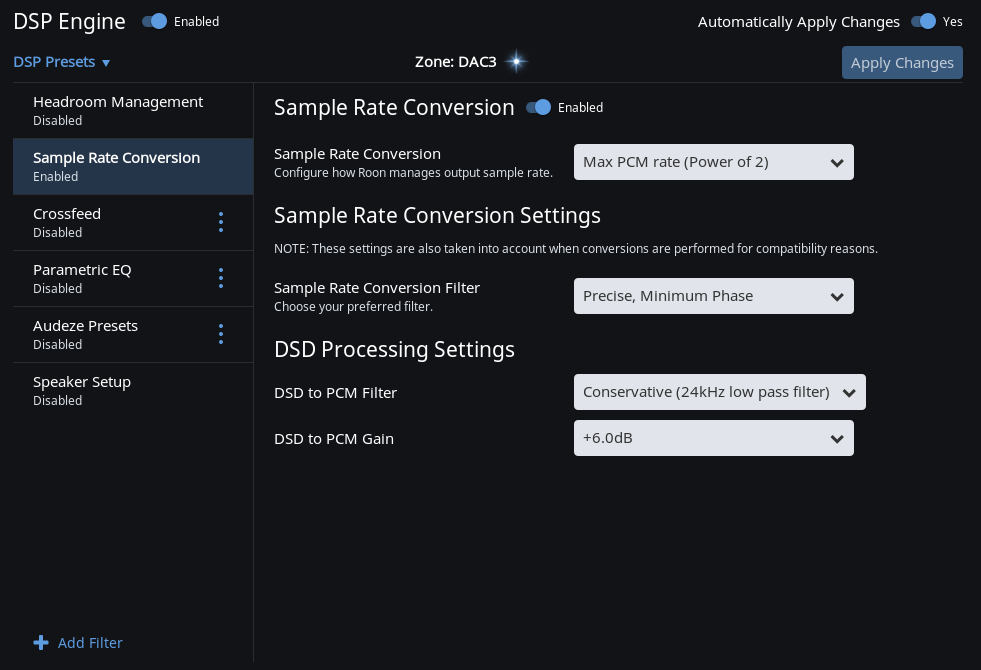Toggle the DSP Engine enabled switch
Image resolution: width=981 pixels, height=670 pixels.
click(x=154, y=21)
